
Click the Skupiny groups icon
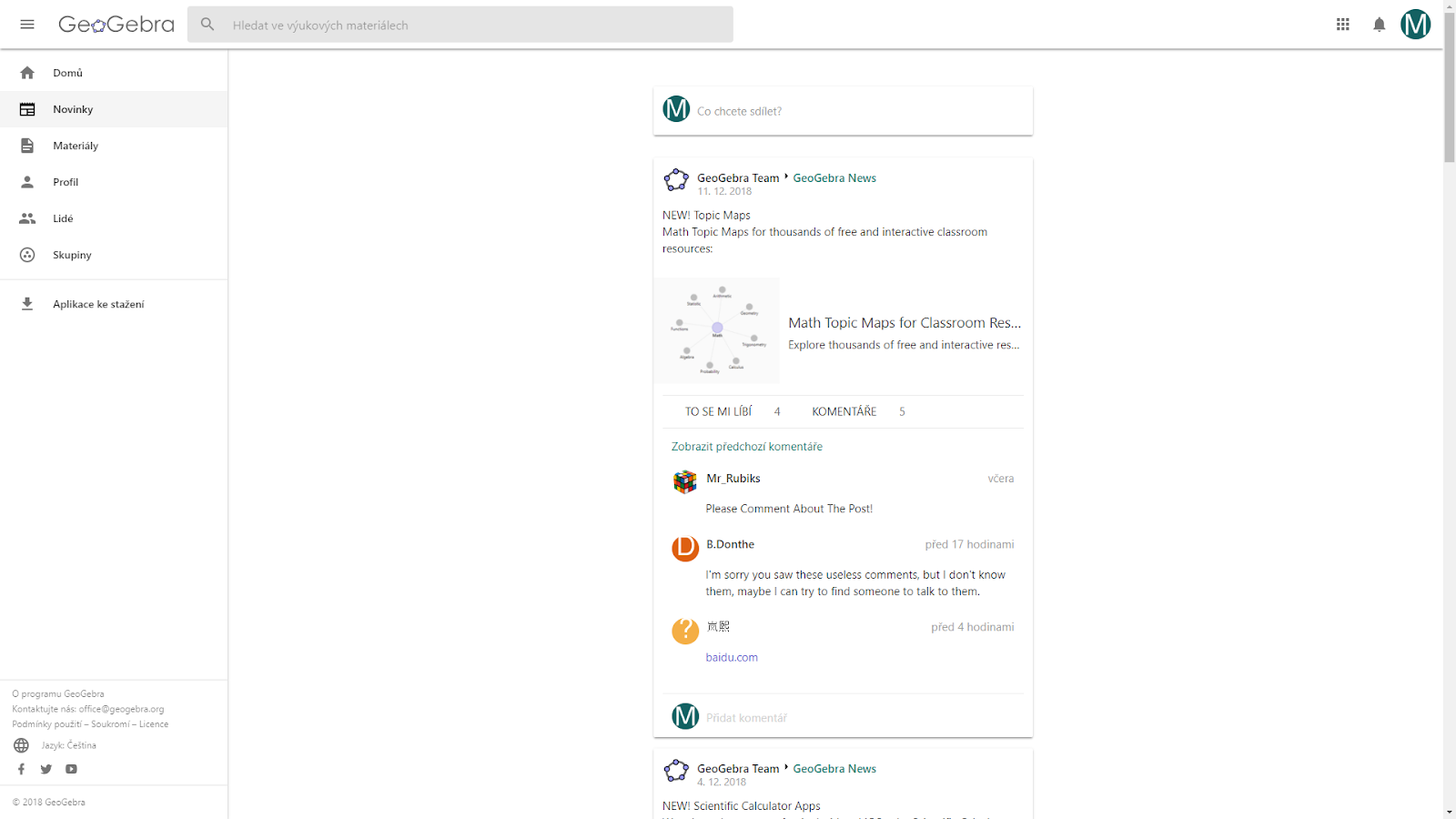27,255
